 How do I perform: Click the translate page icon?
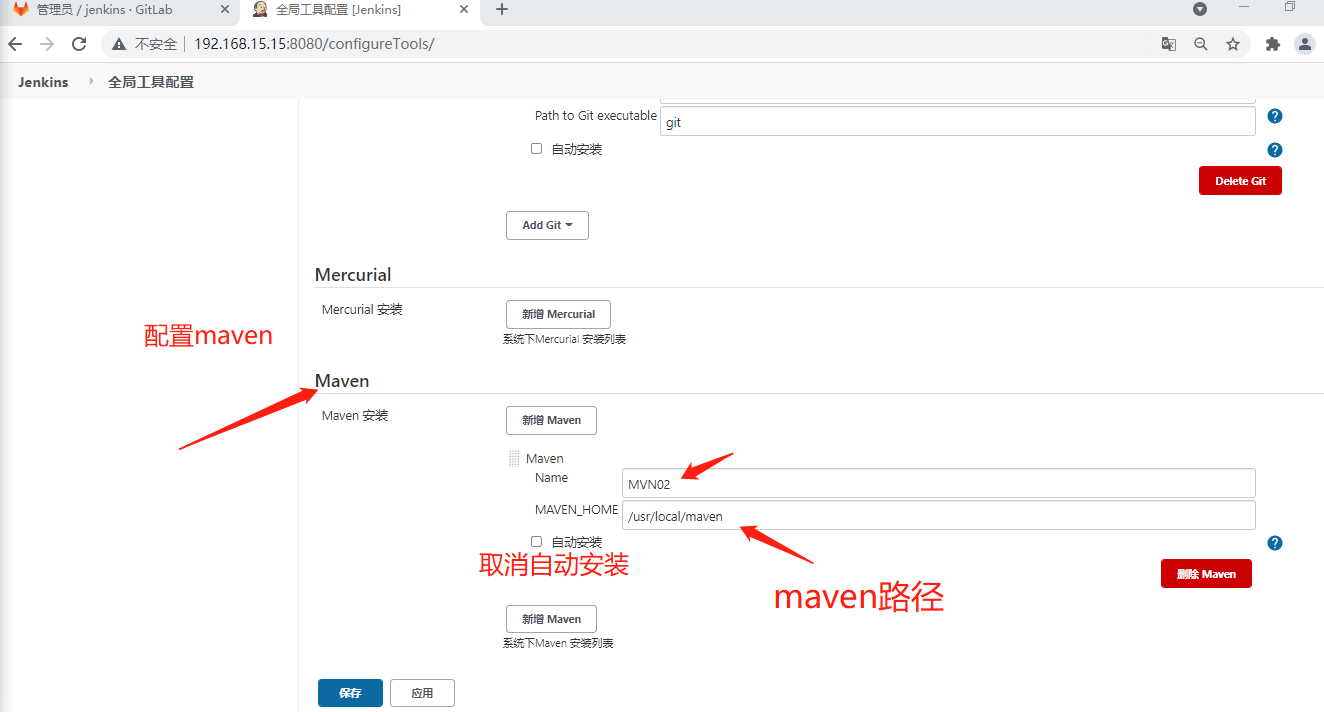(1168, 44)
